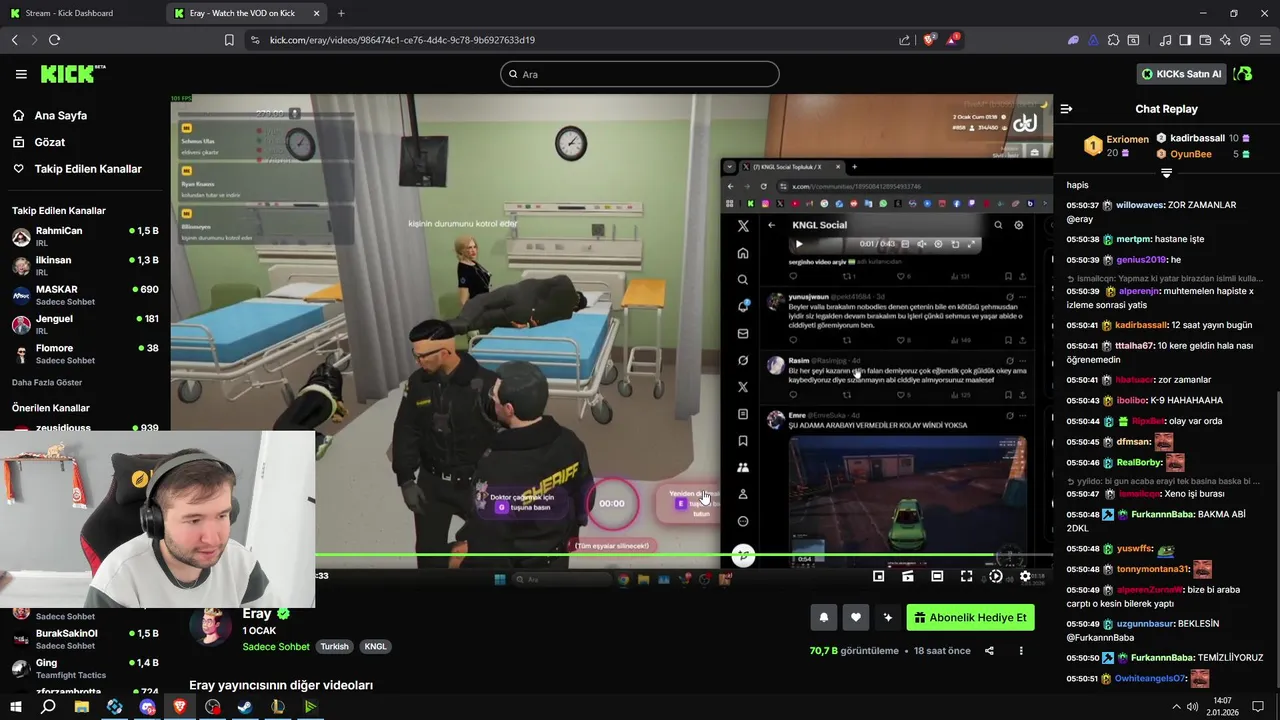Click Abonelik Hediye Et button
Image resolution: width=1280 pixels, height=720 pixels.
tap(970, 618)
